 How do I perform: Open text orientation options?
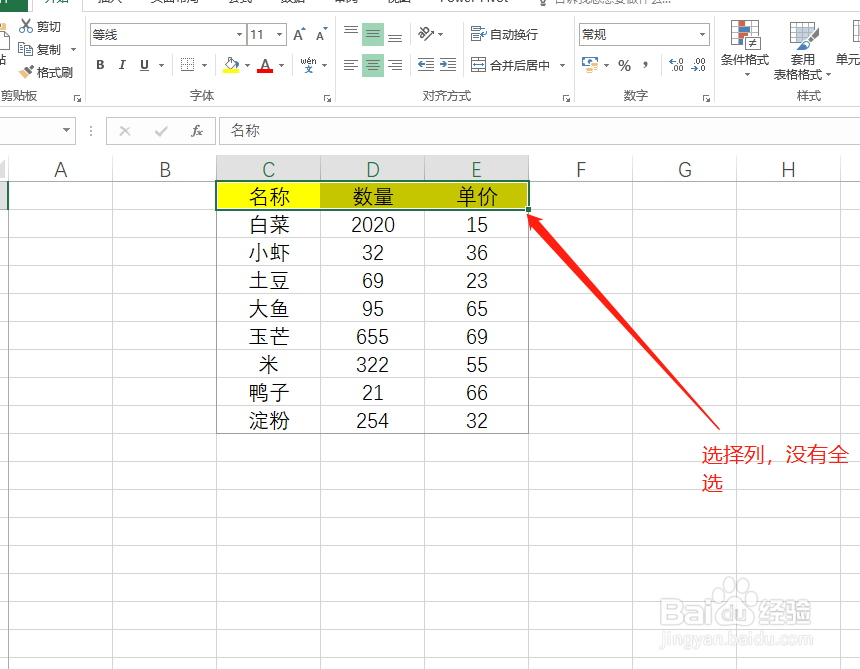pos(430,34)
